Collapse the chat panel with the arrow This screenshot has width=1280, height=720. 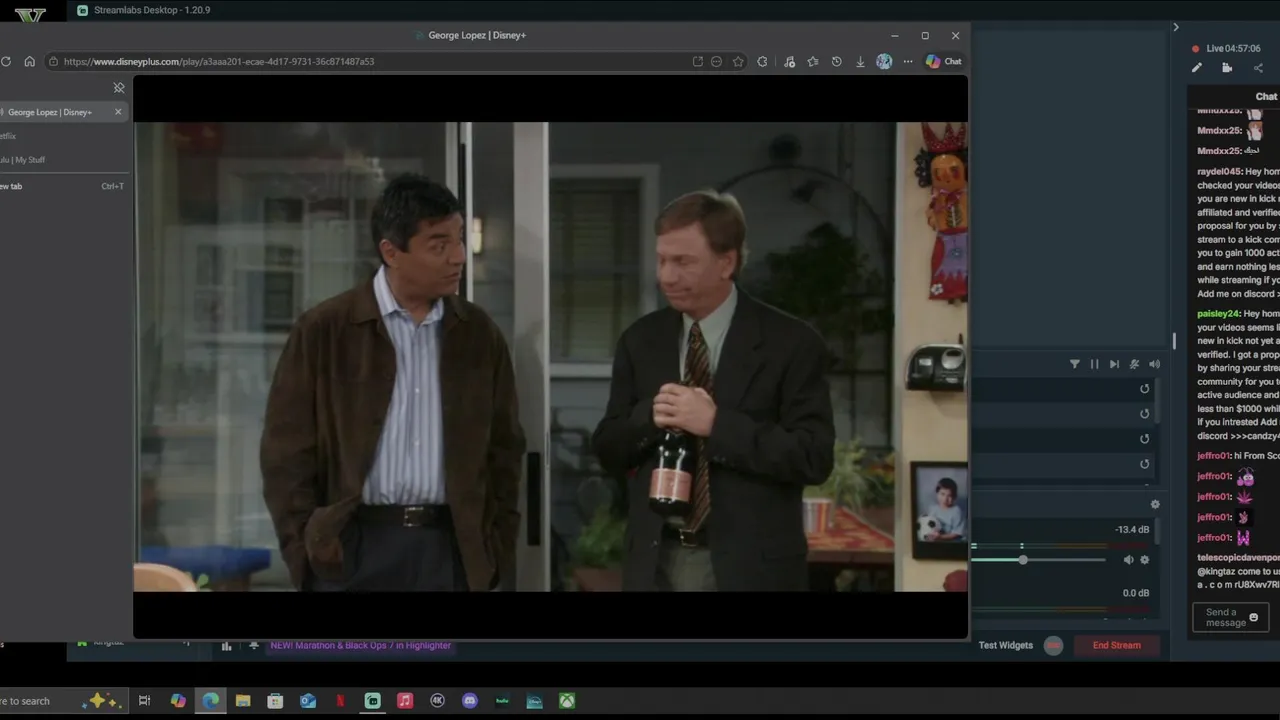coord(1176,27)
